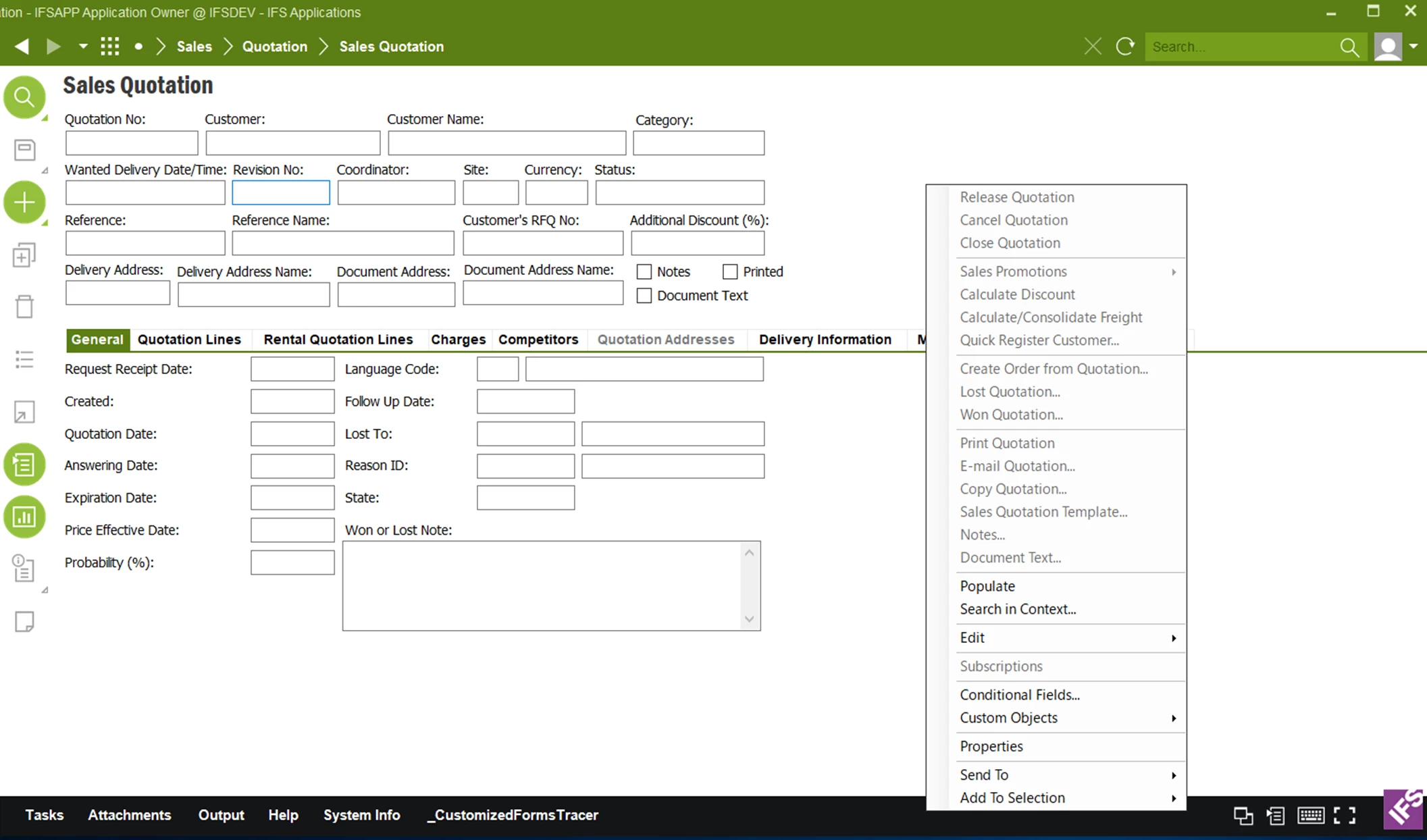Open Attachments in the bottom bar
Image resolution: width=1427 pixels, height=840 pixels.
click(130, 815)
